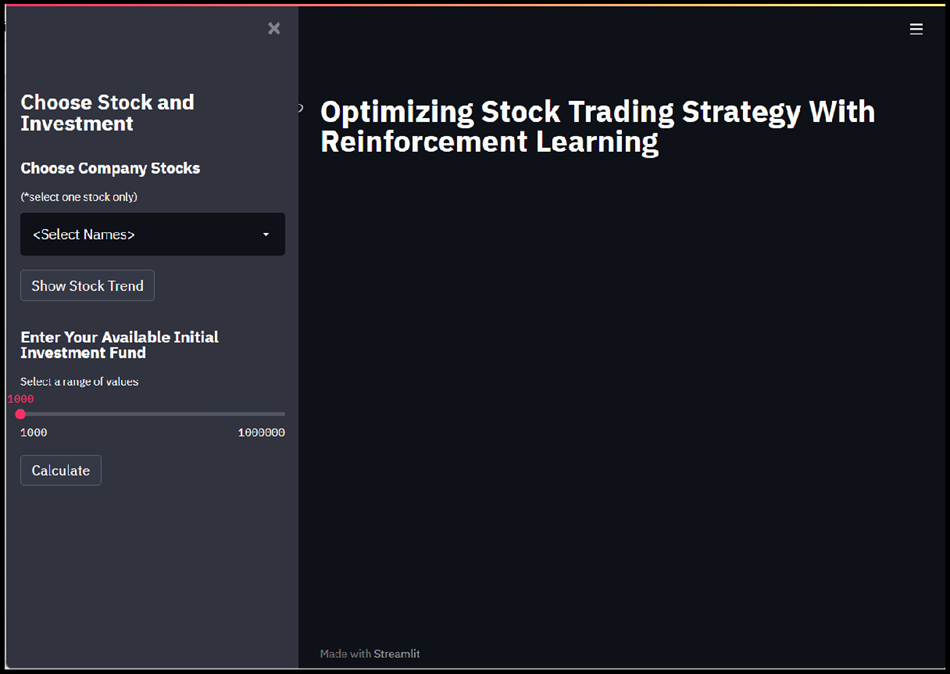Click the Choose Company Stocks subheading
The height and width of the screenshot is (674, 950).
(x=110, y=168)
